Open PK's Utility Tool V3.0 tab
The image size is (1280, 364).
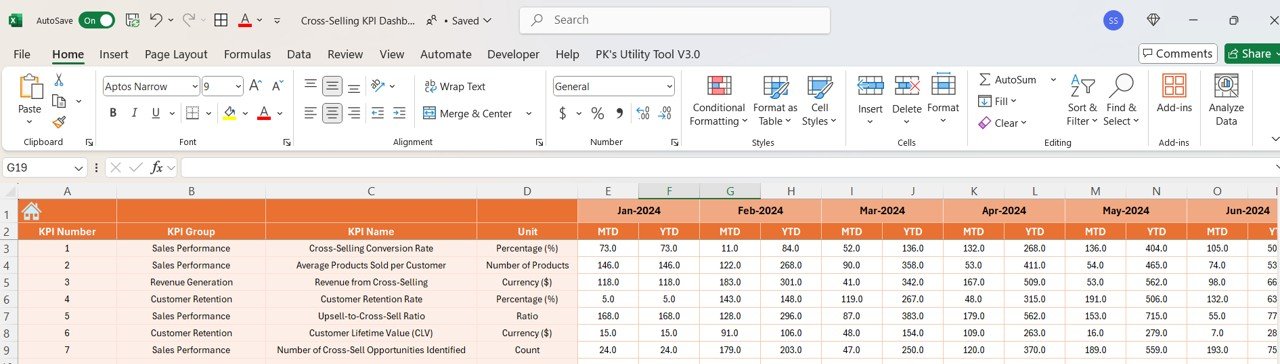[x=648, y=54]
